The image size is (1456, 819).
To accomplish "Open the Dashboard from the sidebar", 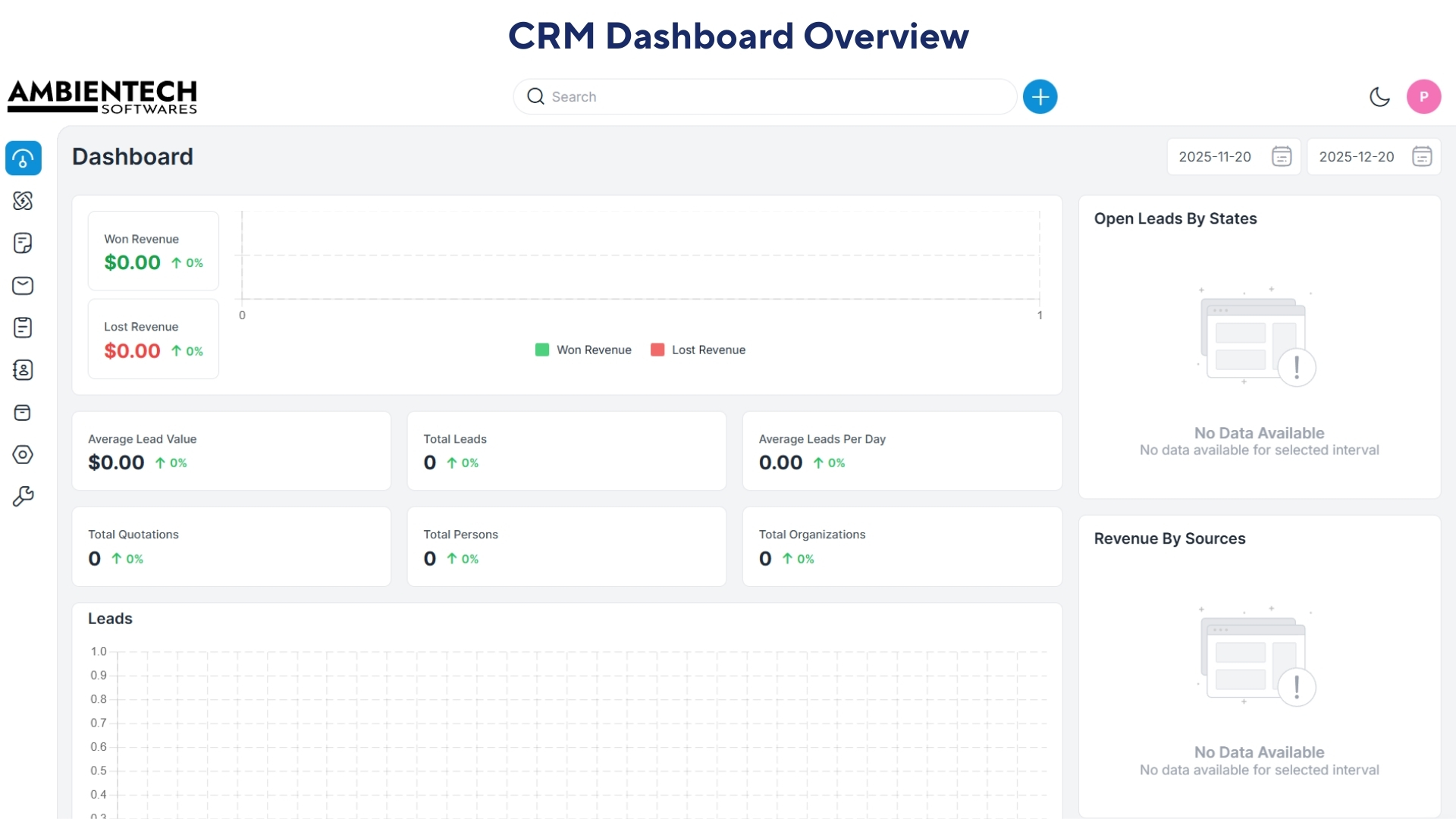I will 24,158.
